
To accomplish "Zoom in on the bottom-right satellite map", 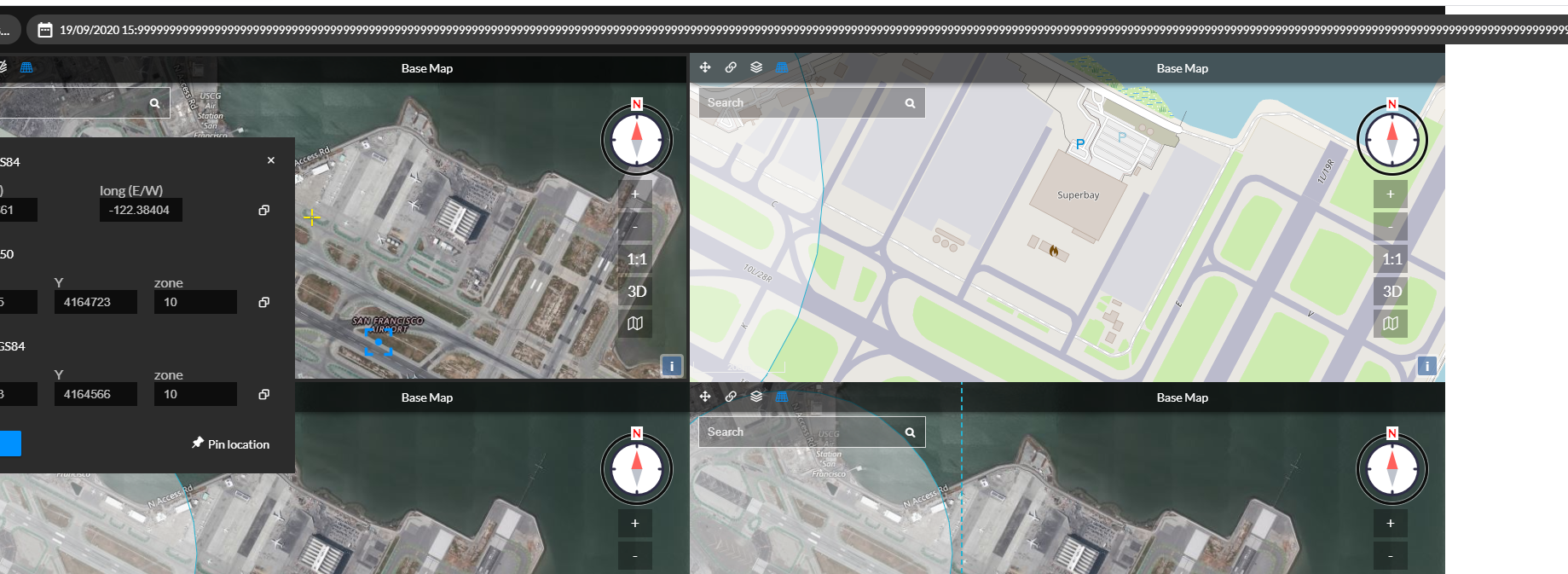I will [1391, 523].
